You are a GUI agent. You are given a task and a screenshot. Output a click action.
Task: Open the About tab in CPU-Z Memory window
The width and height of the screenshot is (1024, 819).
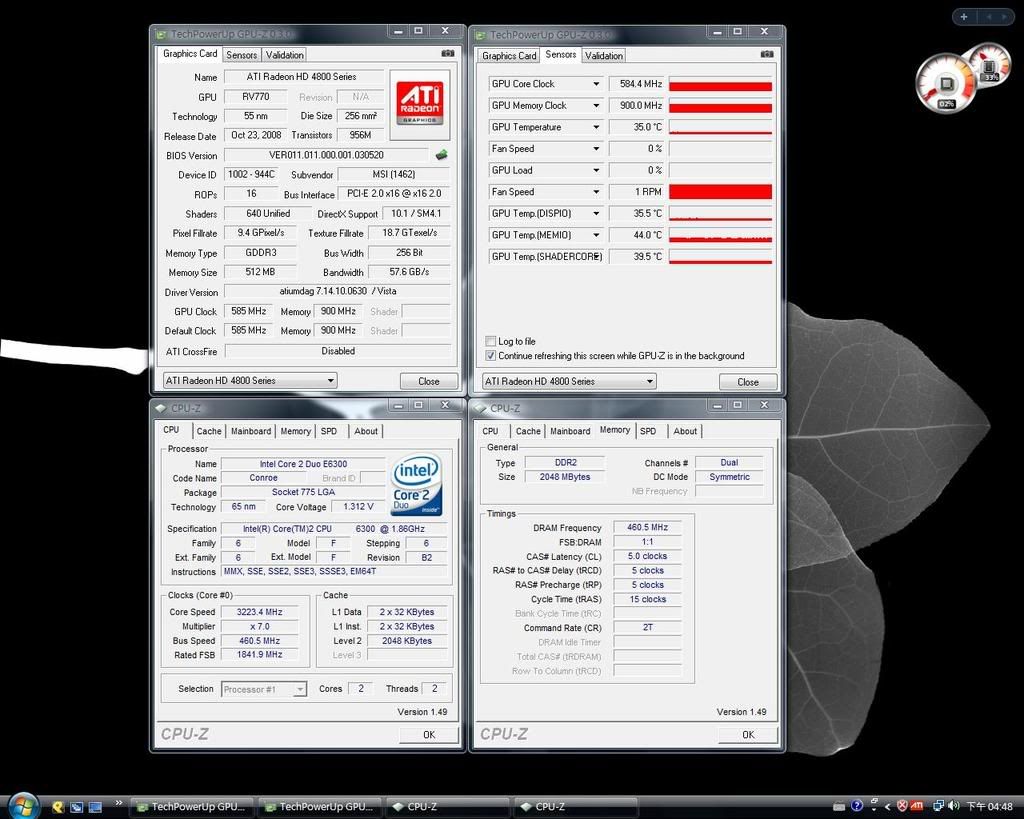pyautogui.click(x=685, y=431)
